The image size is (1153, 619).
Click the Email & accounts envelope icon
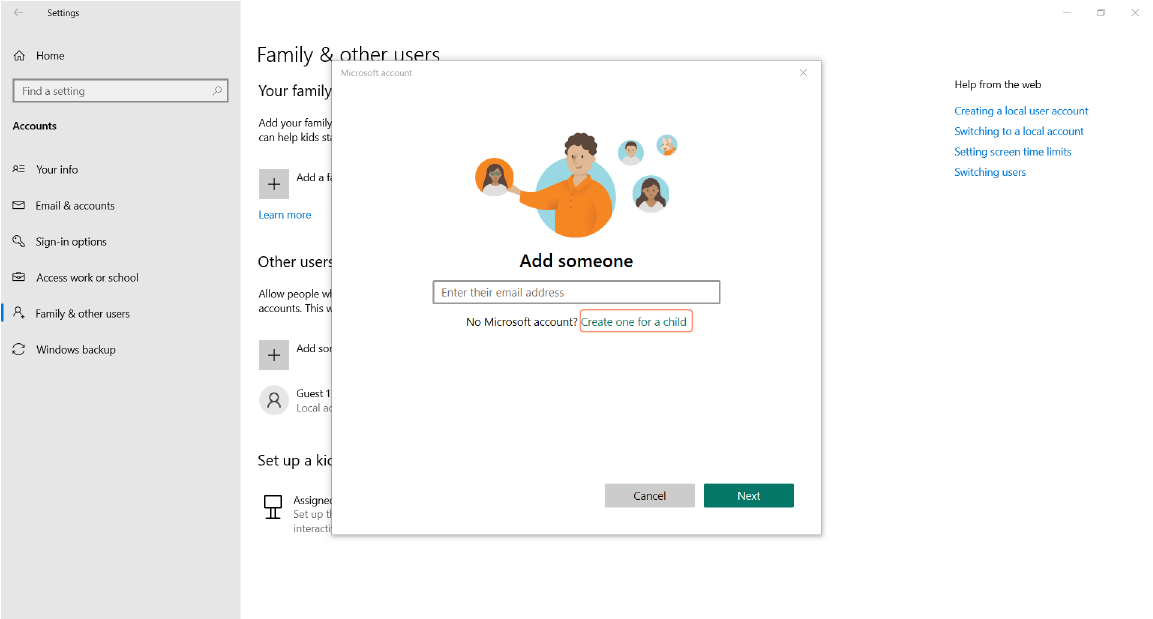click(19, 206)
